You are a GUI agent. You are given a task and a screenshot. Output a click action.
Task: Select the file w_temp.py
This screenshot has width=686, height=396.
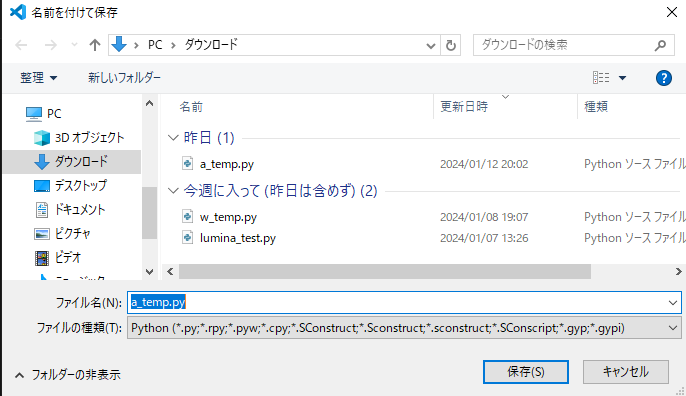pyautogui.click(x=228, y=217)
